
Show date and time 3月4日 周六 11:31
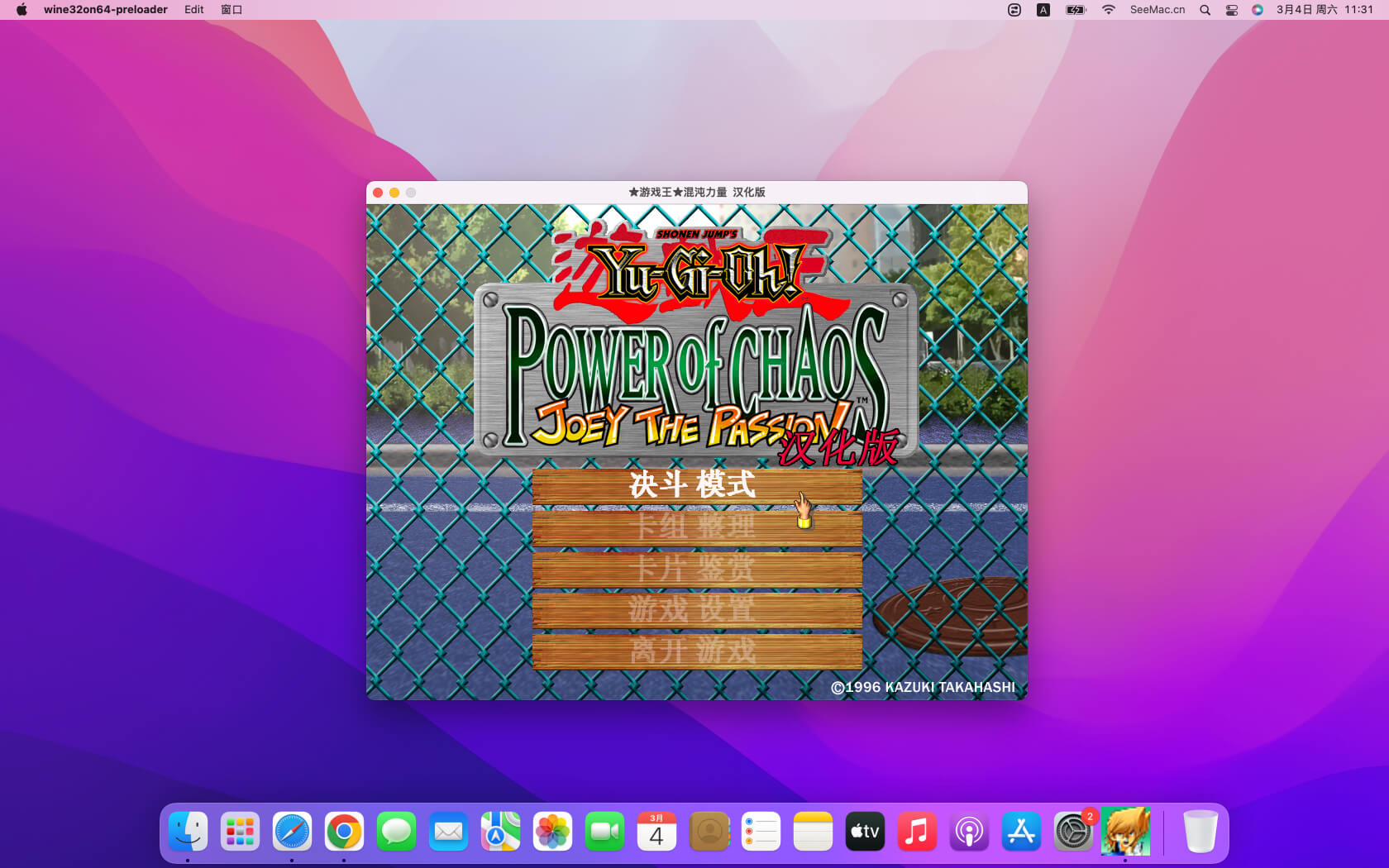point(1325,10)
